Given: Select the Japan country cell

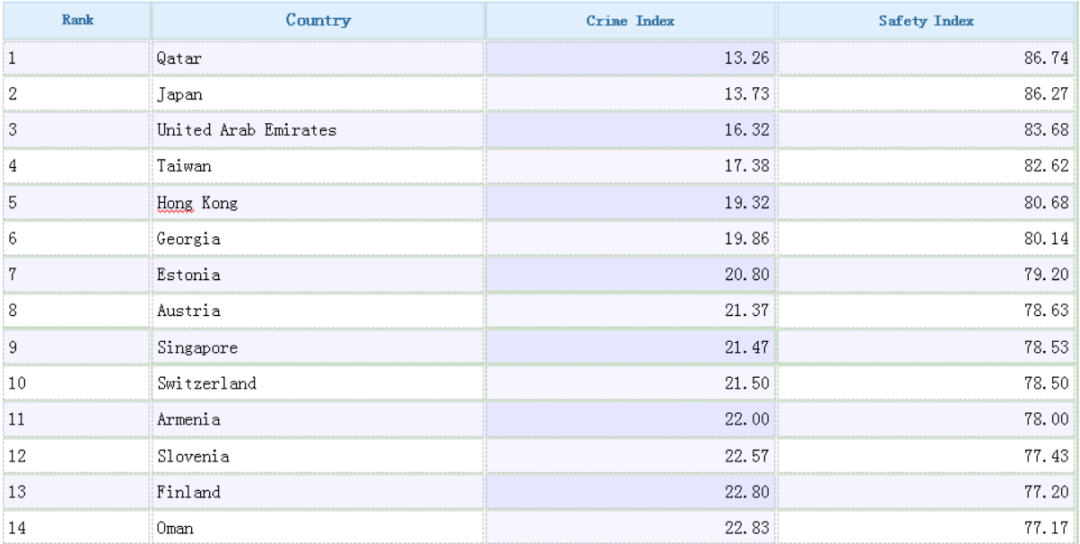Looking at the screenshot, I should click(x=180, y=94).
